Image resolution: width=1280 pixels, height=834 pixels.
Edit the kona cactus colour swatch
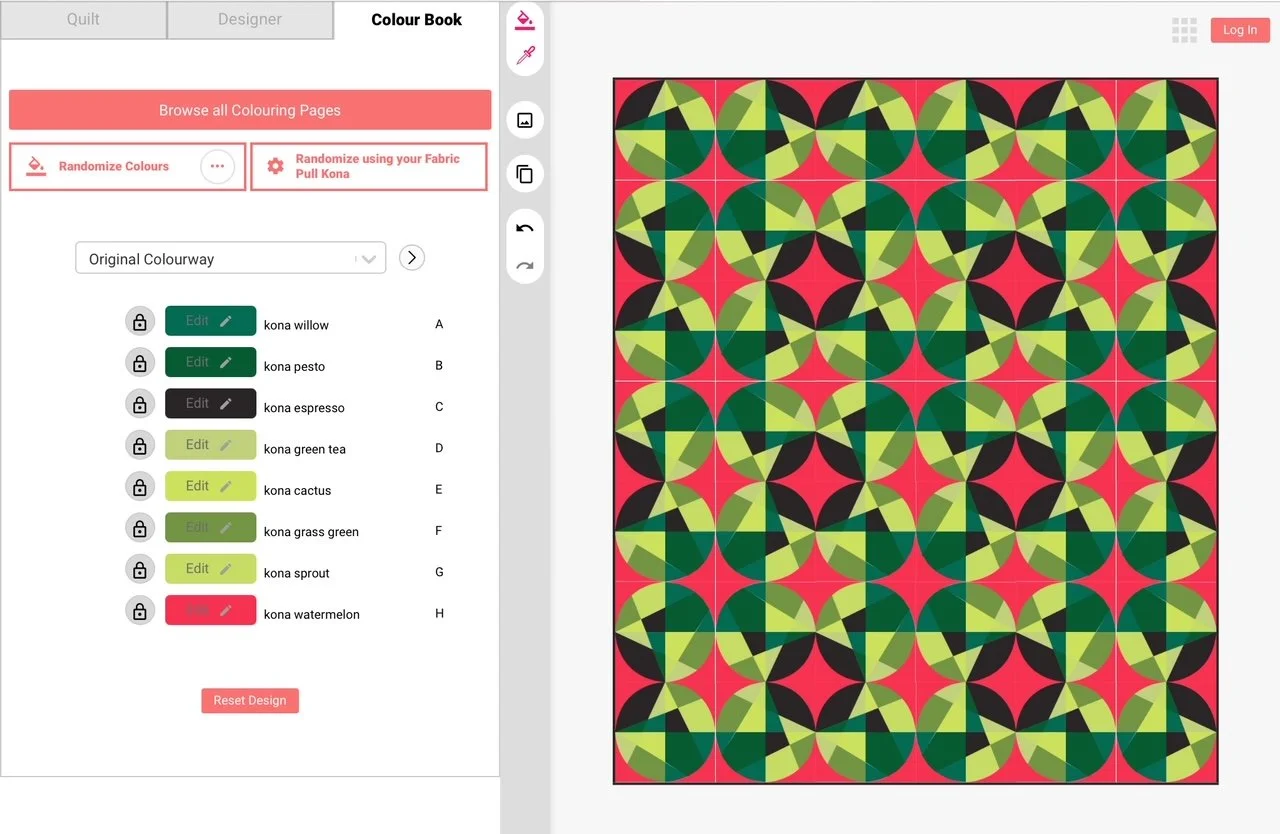(x=210, y=486)
